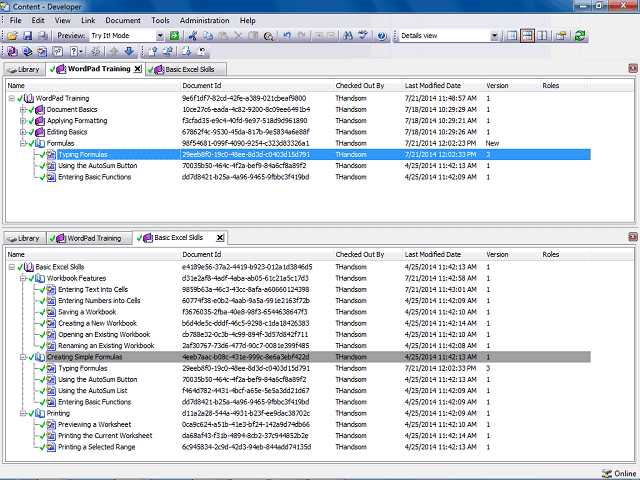Switch to Basic Excel Skills tab in upper pane
Viewport: 640px width, 480px height.
pos(186,69)
